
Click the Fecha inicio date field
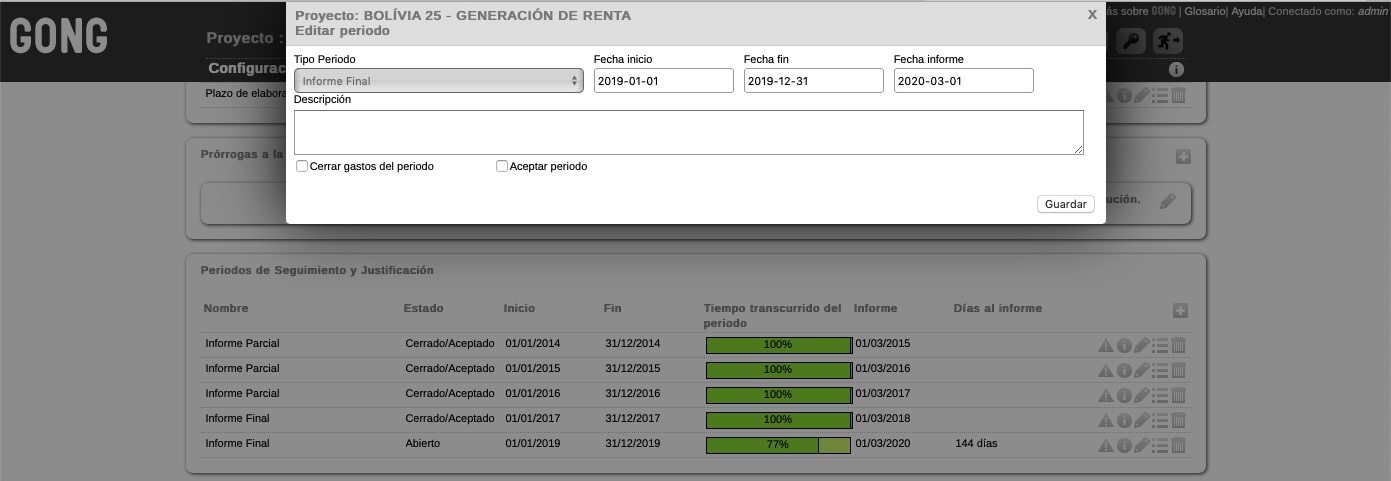[x=663, y=81]
